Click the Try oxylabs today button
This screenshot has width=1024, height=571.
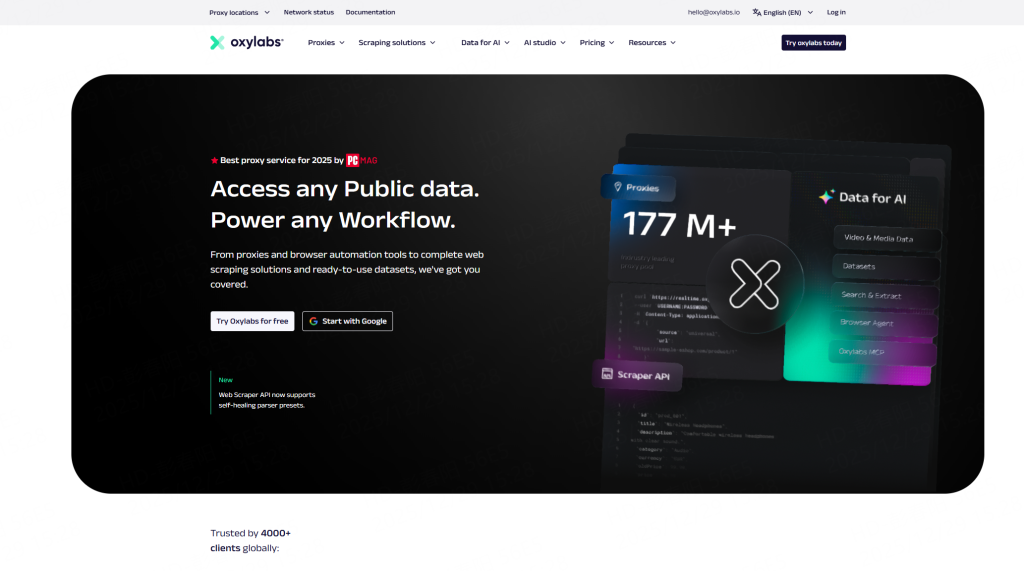[x=813, y=43]
